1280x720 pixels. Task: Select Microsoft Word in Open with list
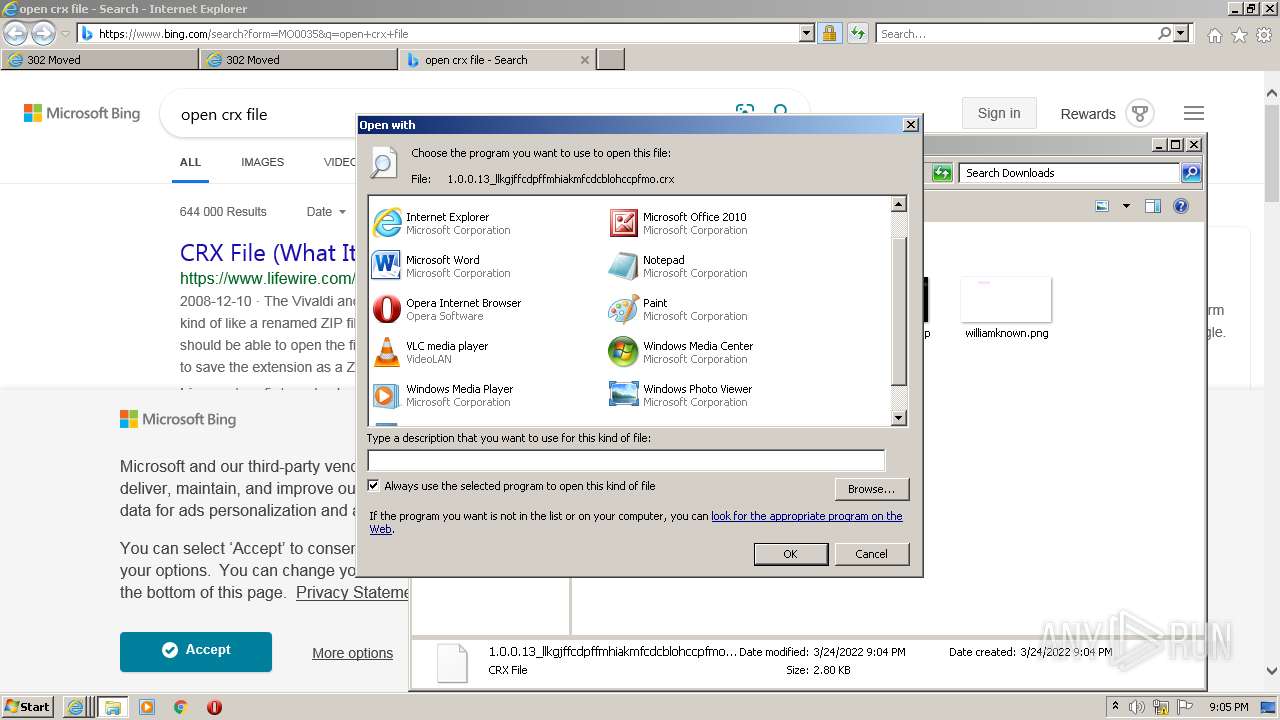(x=441, y=266)
